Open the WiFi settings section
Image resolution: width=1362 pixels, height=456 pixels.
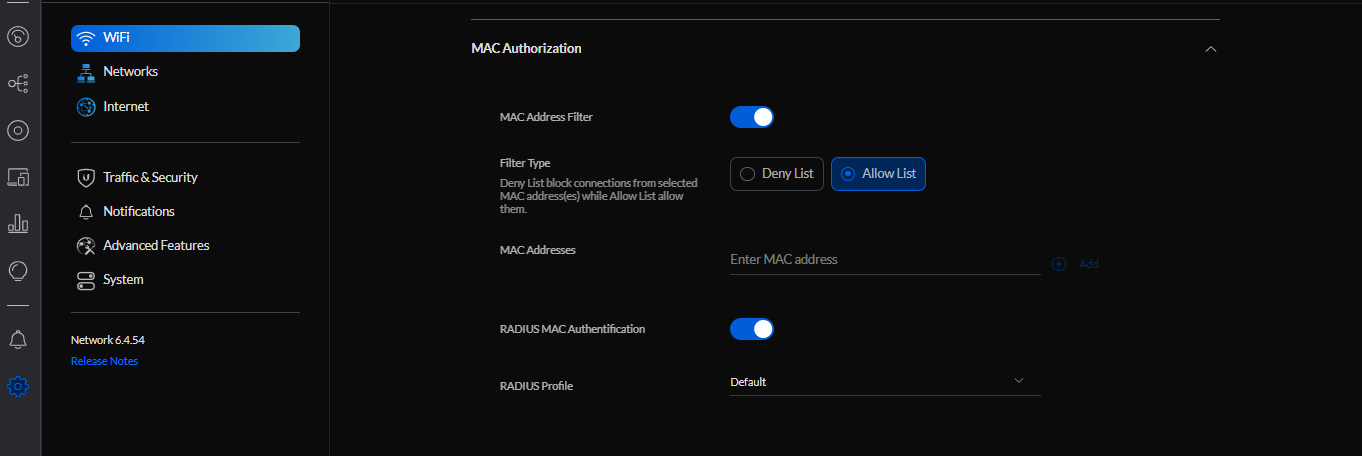coord(185,38)
